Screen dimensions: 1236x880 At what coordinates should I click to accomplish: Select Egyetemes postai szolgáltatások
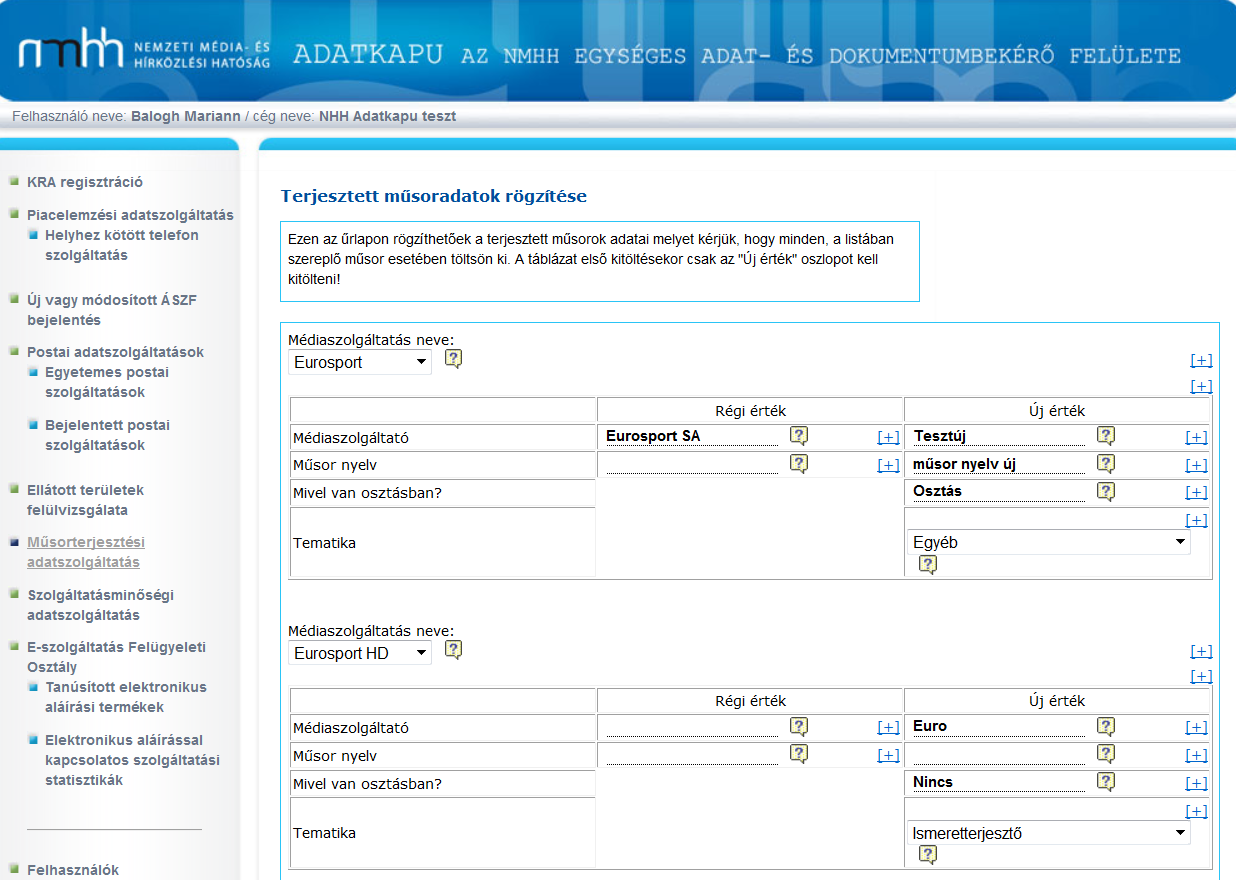click(x=107, y=382)
